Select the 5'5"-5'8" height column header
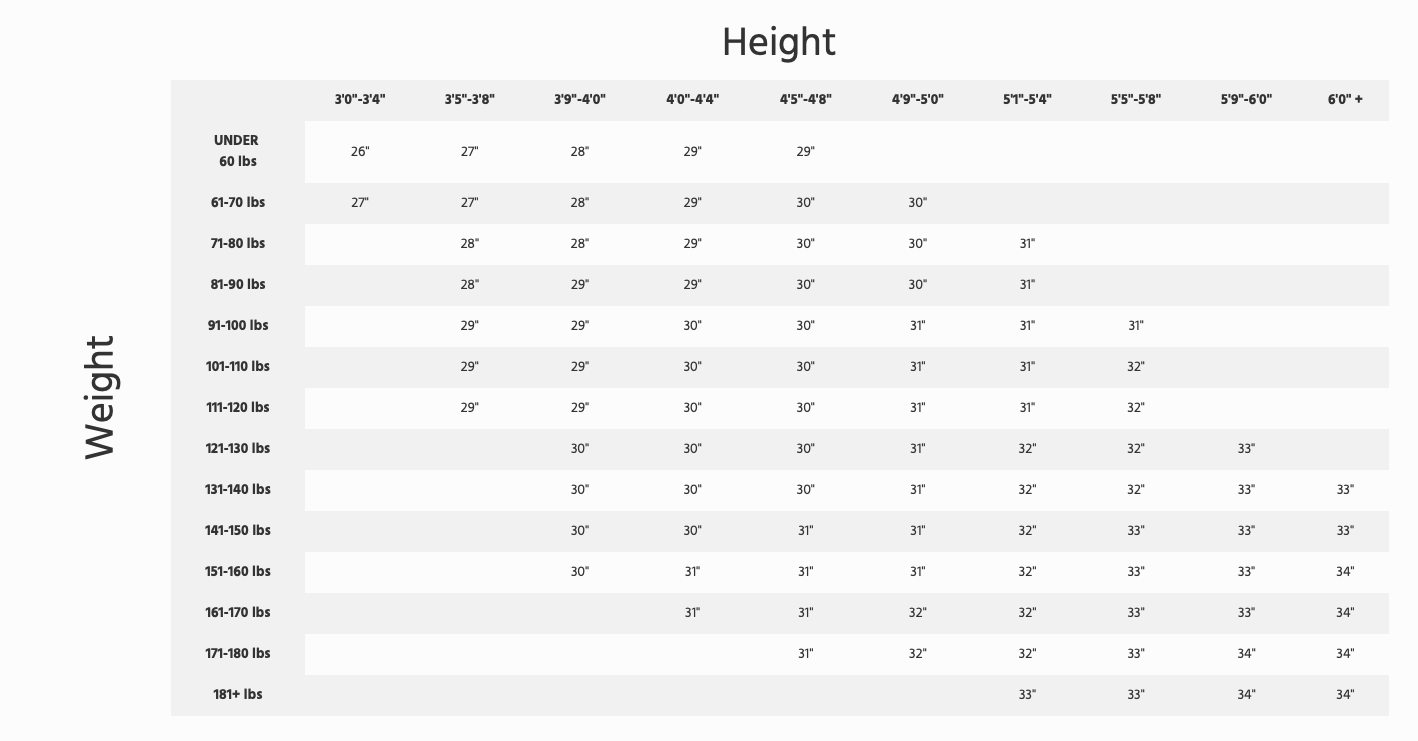The image size is (1418, 741). pyautogui.click(x=1136, y=100)
